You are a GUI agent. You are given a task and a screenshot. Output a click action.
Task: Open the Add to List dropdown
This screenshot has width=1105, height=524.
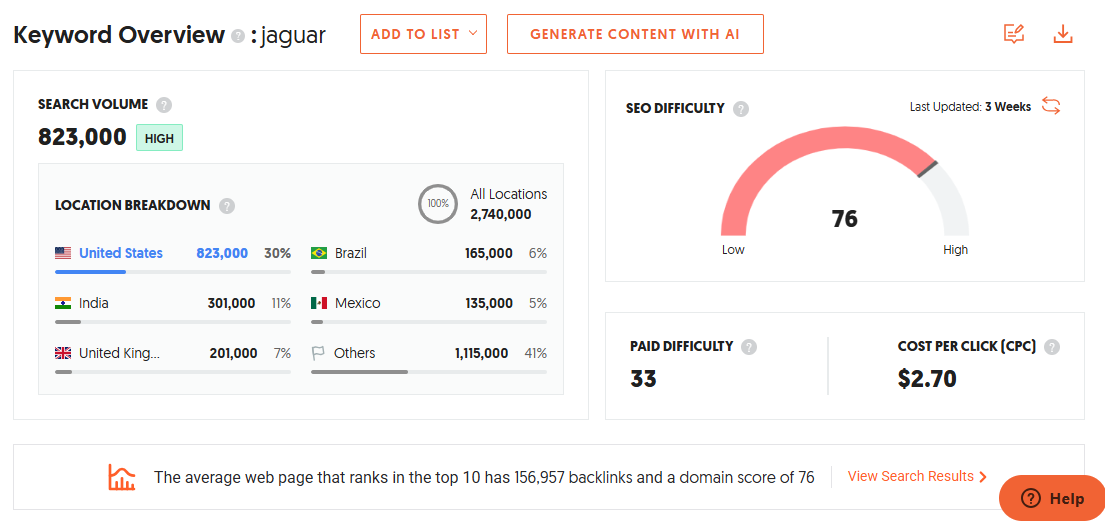423,34
